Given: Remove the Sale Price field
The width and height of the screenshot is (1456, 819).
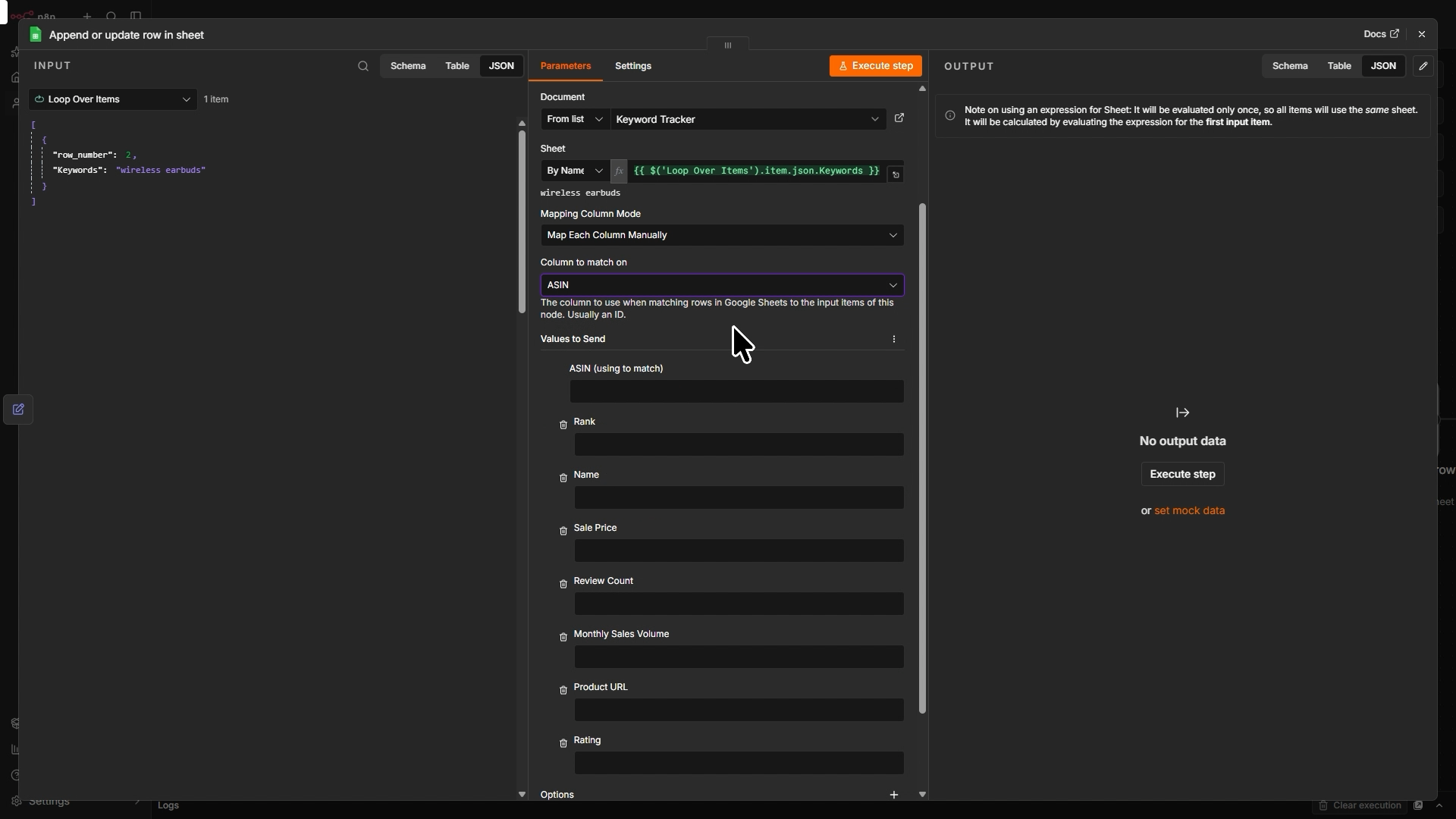Looking at the screenshot, I should pyautogui.click(x=563, y=531).
